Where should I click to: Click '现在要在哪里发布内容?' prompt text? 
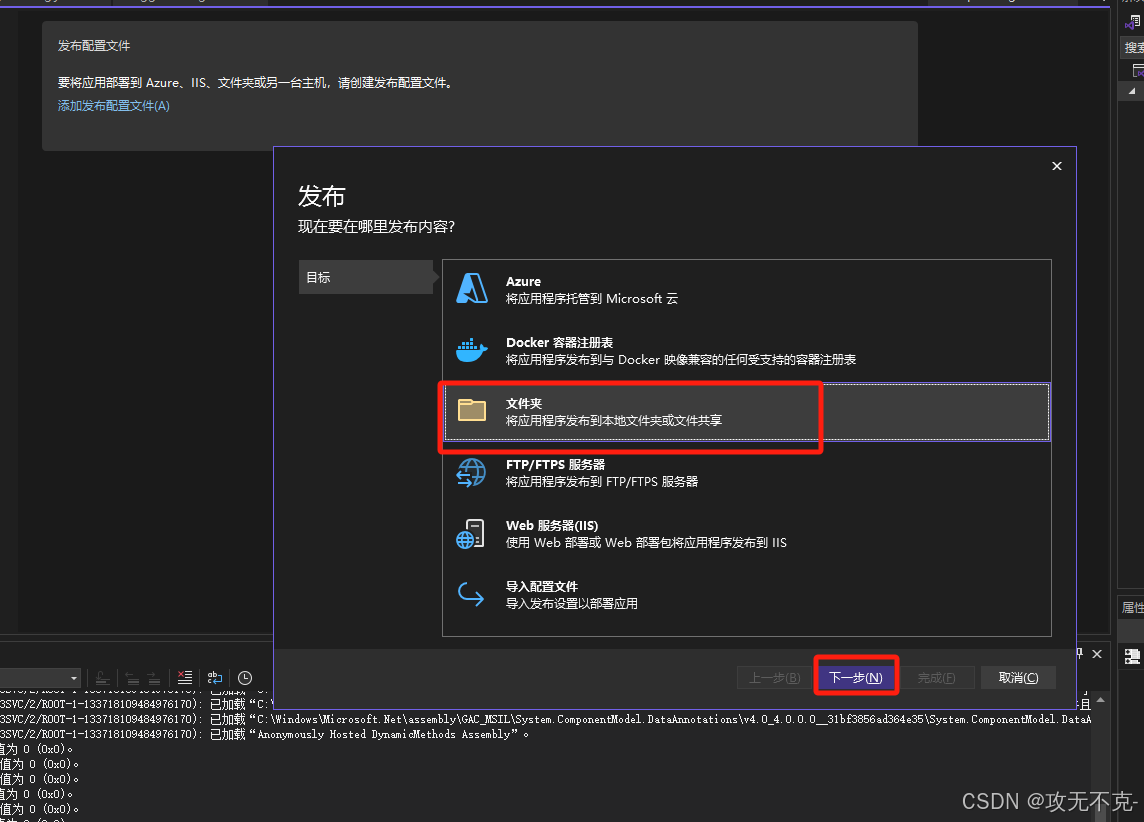[x=376, y=227]
